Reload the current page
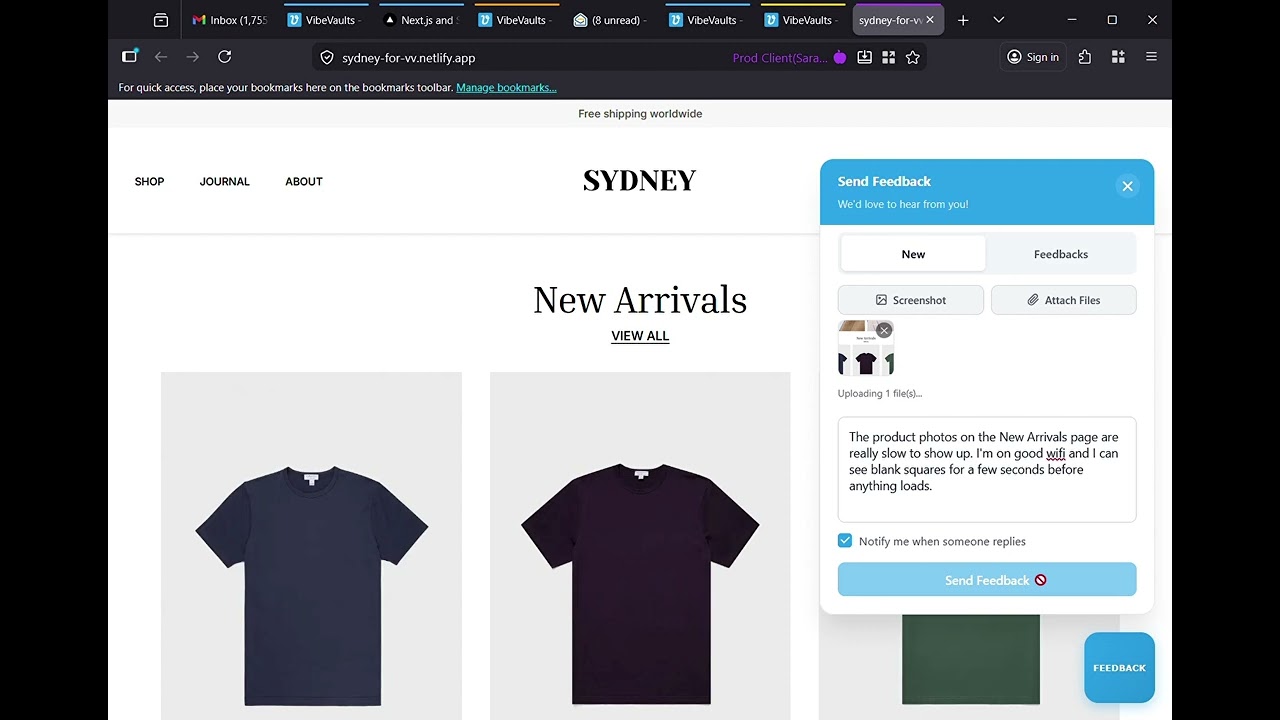 pyautogui.click(x=225, y=57)
